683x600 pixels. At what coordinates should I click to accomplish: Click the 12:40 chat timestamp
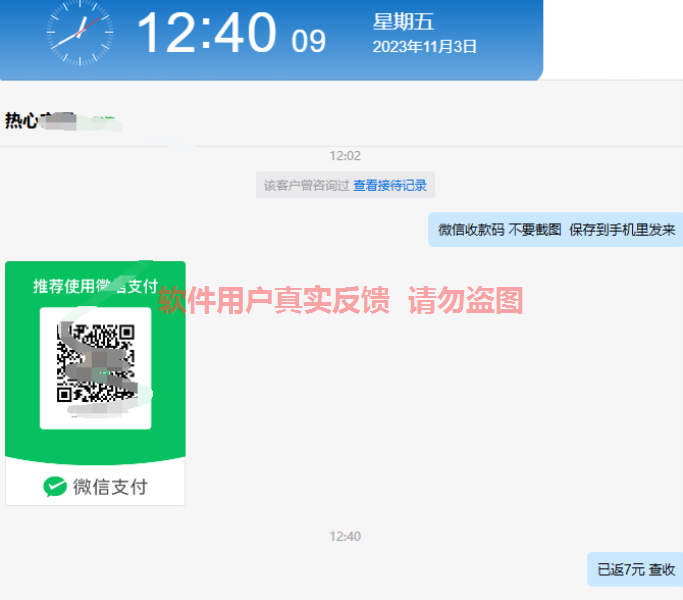(x=345, y=536)
